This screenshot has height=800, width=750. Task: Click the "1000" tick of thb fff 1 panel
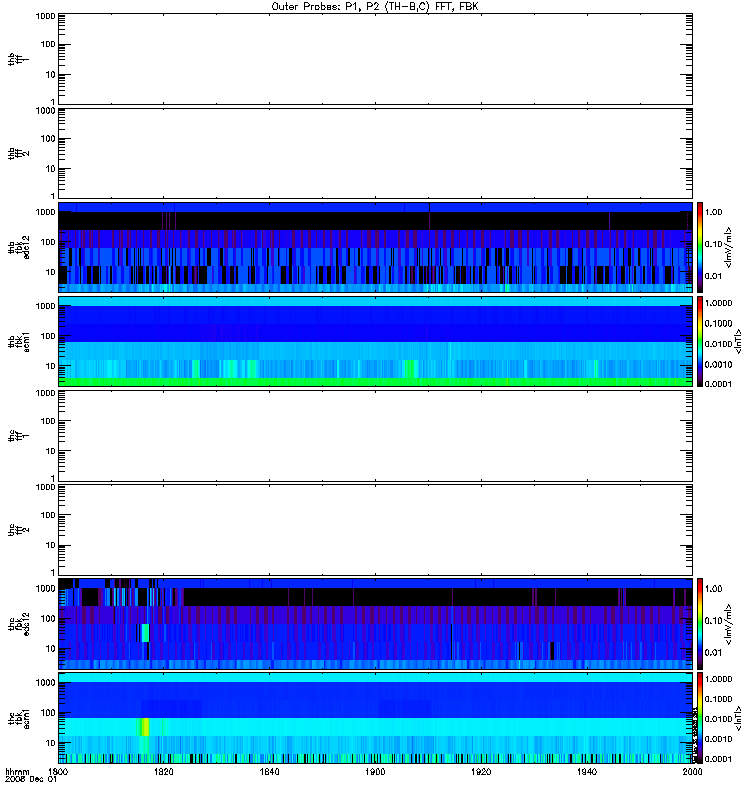(x=45, y=16)
